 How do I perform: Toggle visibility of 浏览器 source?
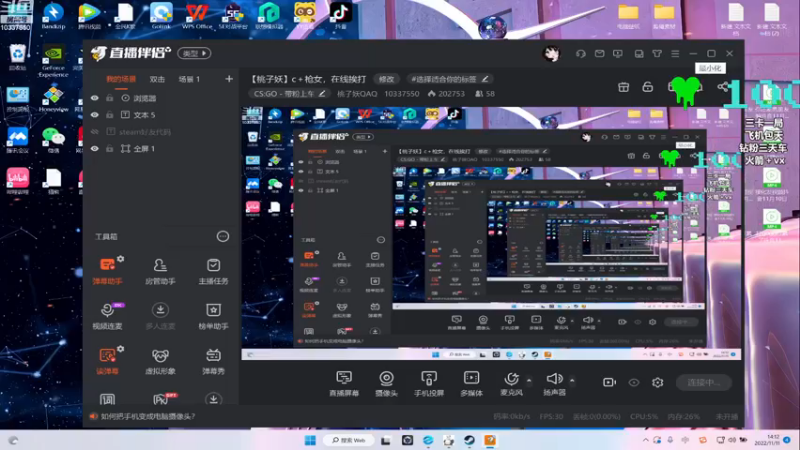click(95, 98)
